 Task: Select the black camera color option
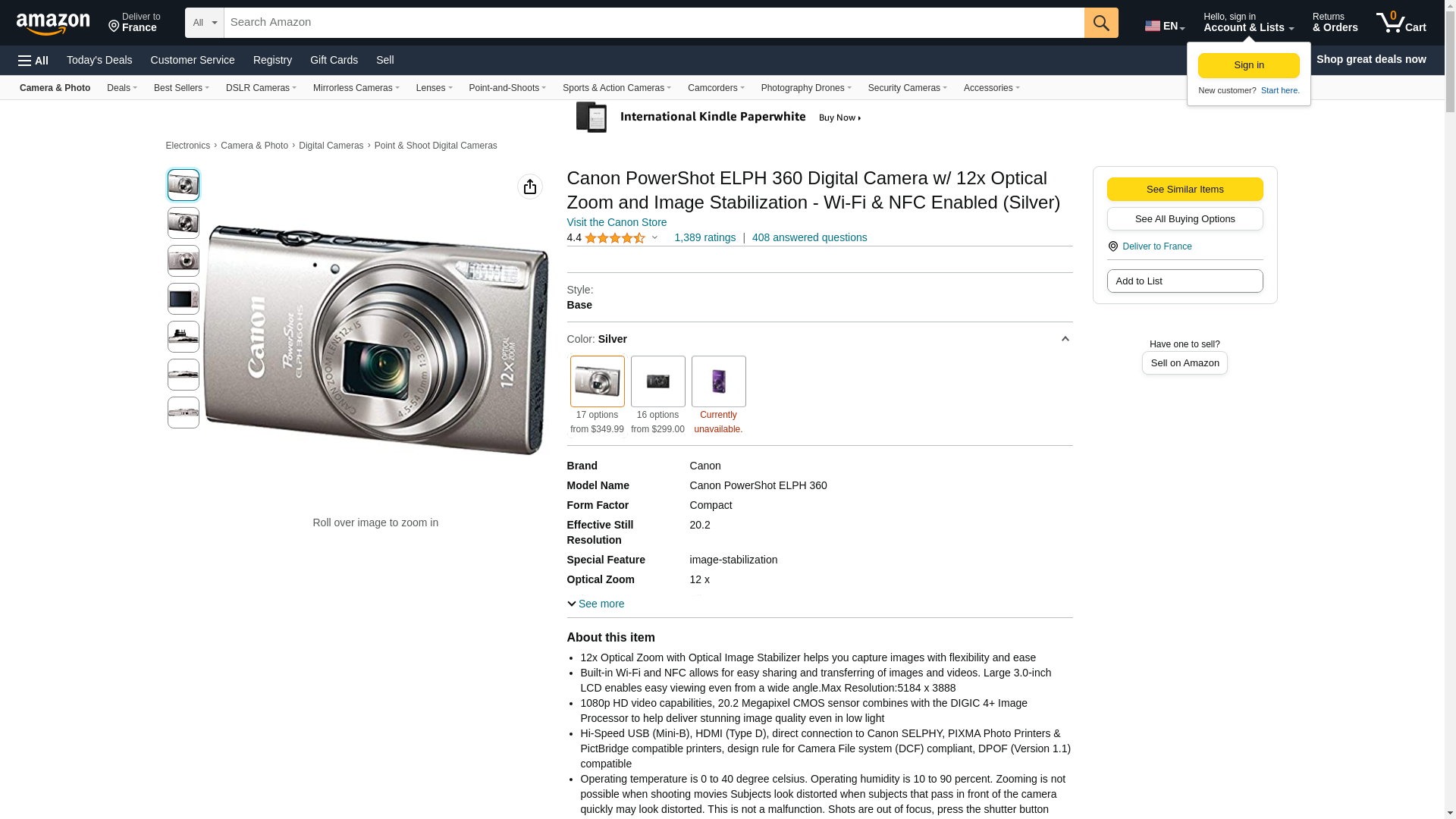pyautogui.click(x=657, y=381)
